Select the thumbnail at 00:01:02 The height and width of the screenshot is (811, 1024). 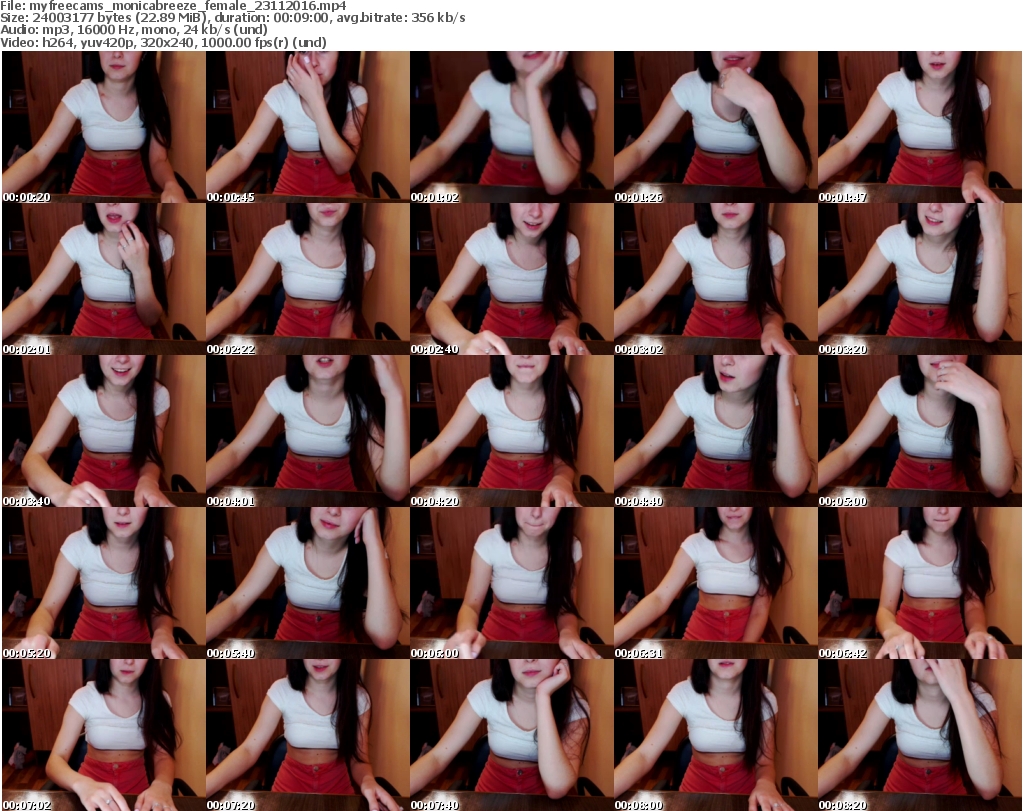(x=511, y=127)
